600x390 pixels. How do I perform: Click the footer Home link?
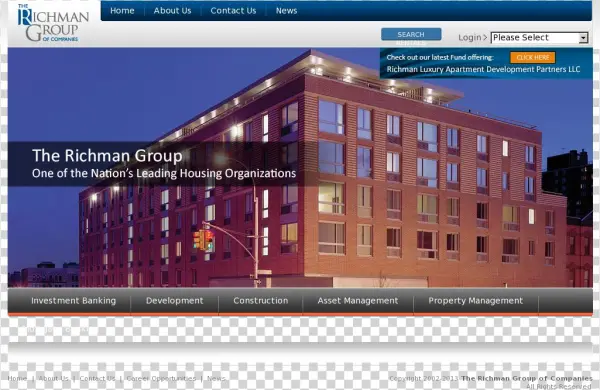point(17,379)
